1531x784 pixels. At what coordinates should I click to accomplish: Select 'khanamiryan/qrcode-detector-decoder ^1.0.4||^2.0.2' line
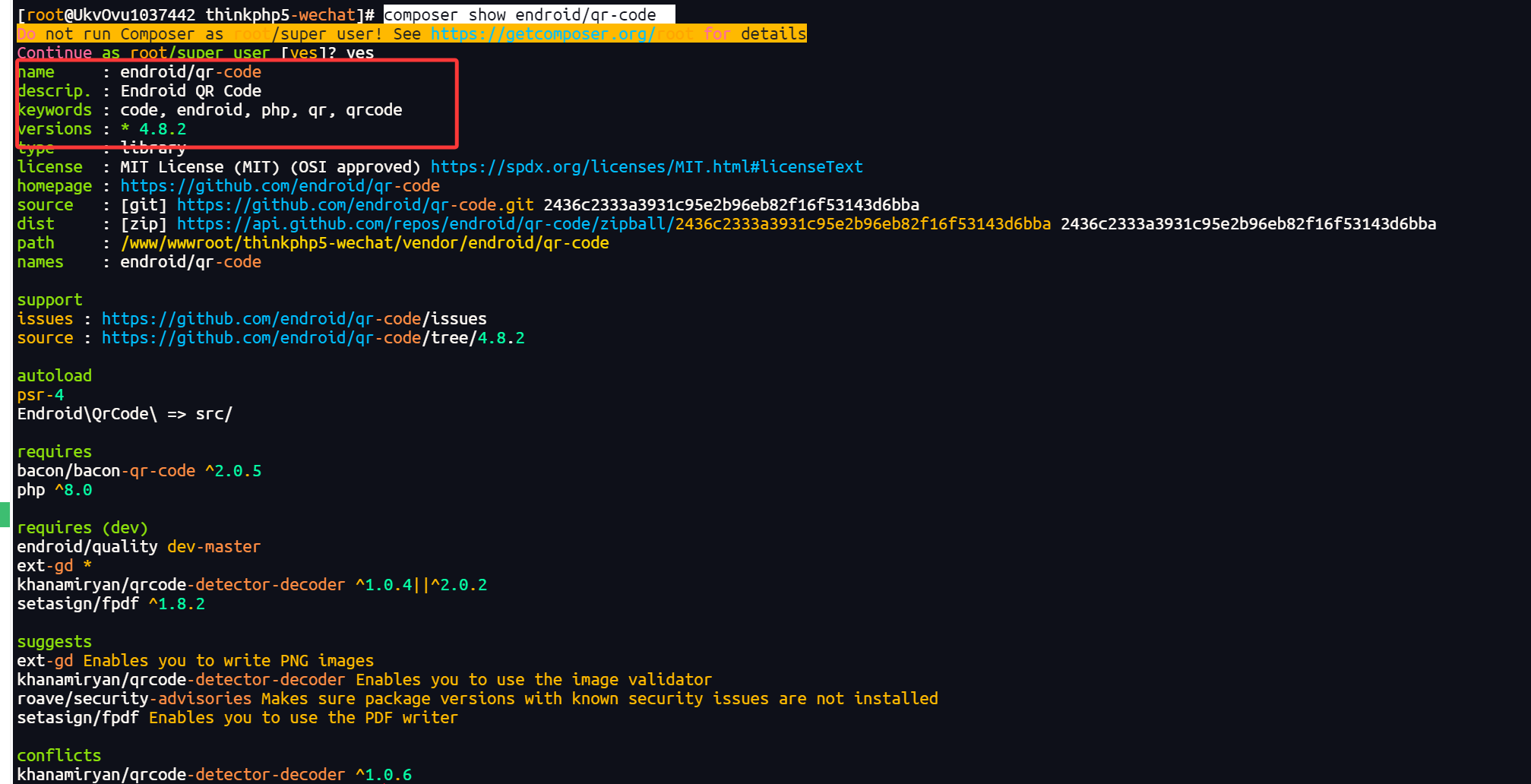[251, 585]
